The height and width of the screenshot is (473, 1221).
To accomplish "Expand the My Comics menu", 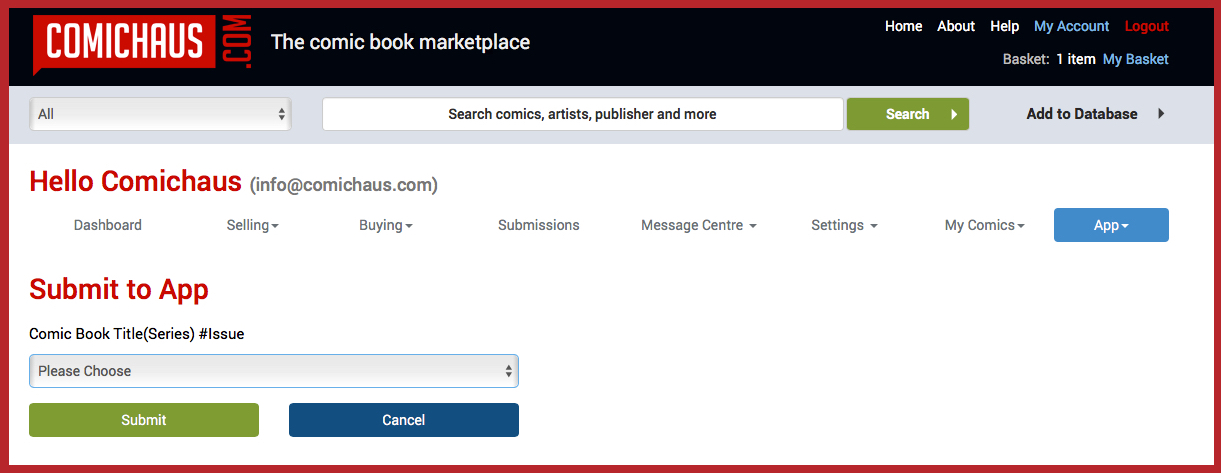I will click(984, 225).
